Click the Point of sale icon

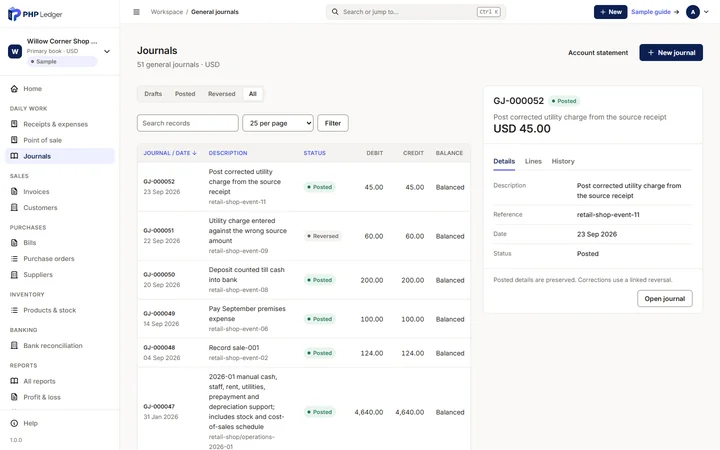14,140
